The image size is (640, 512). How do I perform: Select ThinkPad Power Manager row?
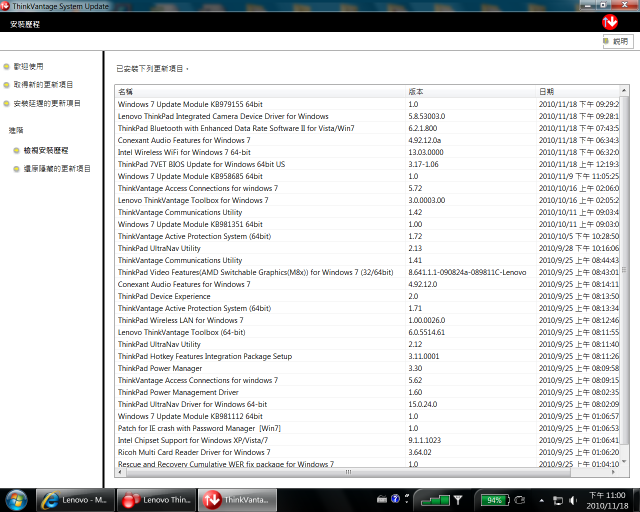(x=367, y=368)
